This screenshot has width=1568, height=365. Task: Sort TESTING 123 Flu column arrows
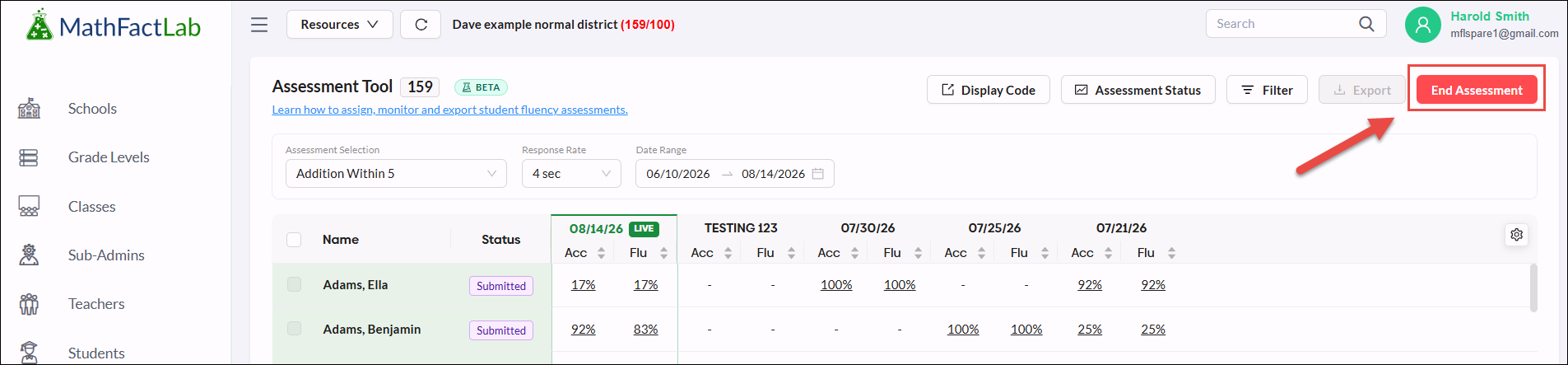[x=792, y=253]
